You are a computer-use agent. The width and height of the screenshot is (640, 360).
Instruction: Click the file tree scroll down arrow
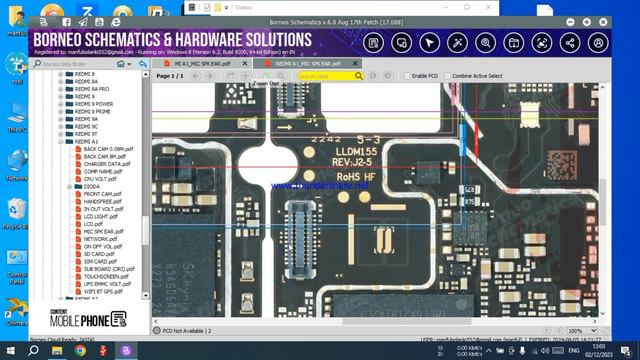145,295
